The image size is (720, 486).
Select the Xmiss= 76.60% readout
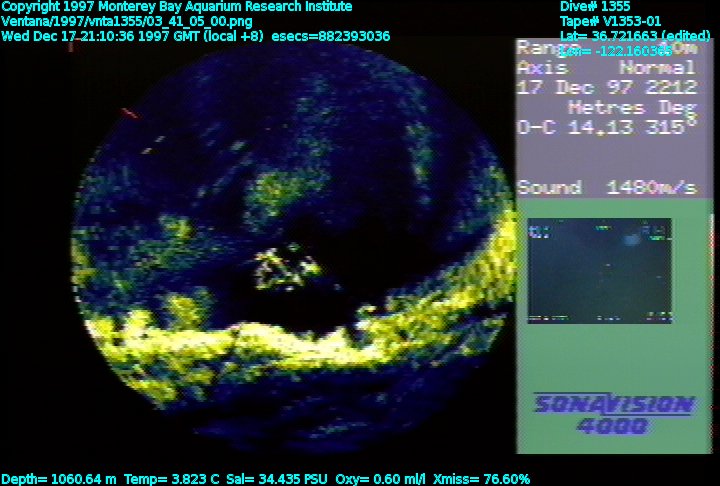coord(482,479)
